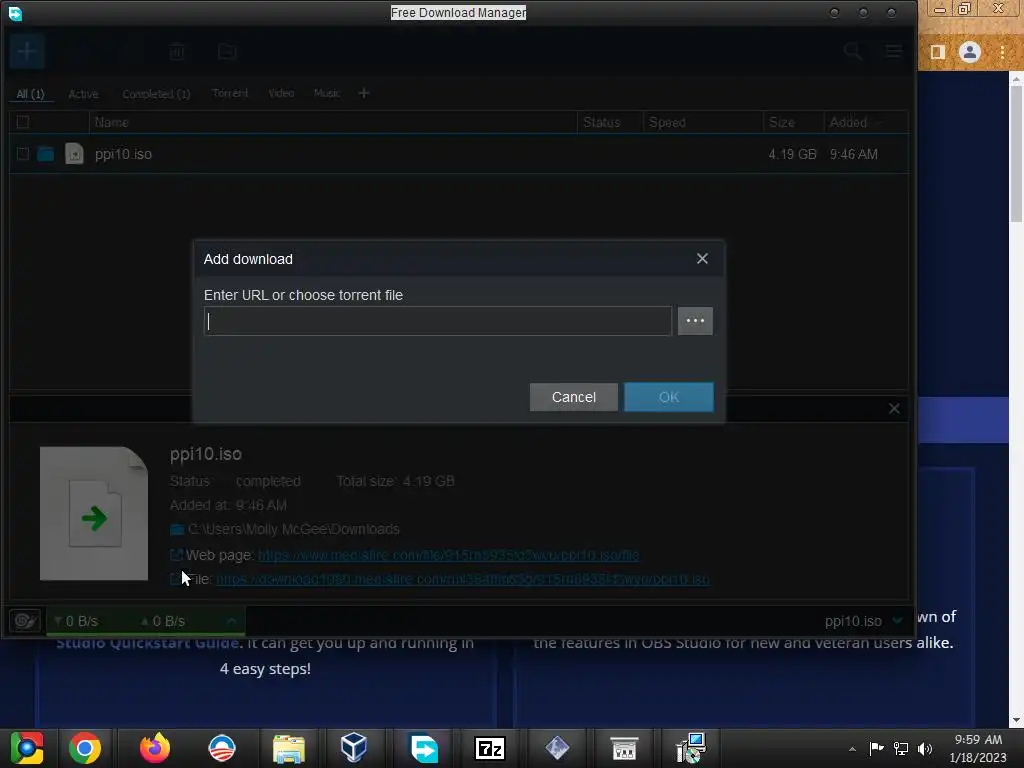Click the Action Center flag tray icon
The width and height of the screenshot is (1024, 768).
(876, 748)
